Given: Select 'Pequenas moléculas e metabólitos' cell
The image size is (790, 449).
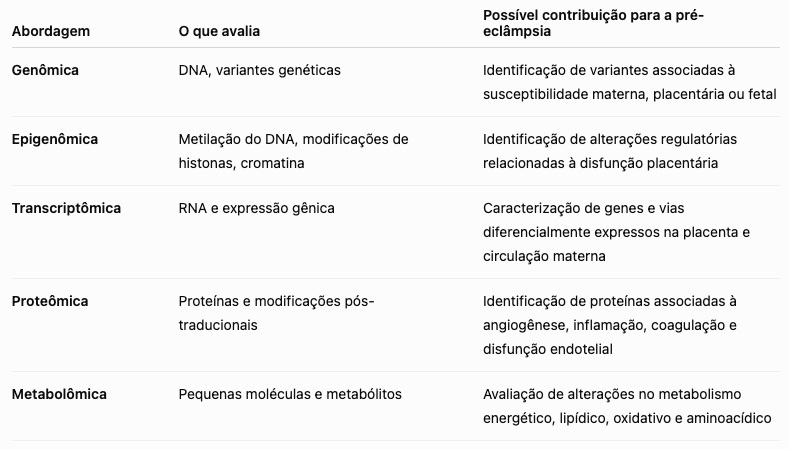Looking at the screenshot, I should (290, 394).
